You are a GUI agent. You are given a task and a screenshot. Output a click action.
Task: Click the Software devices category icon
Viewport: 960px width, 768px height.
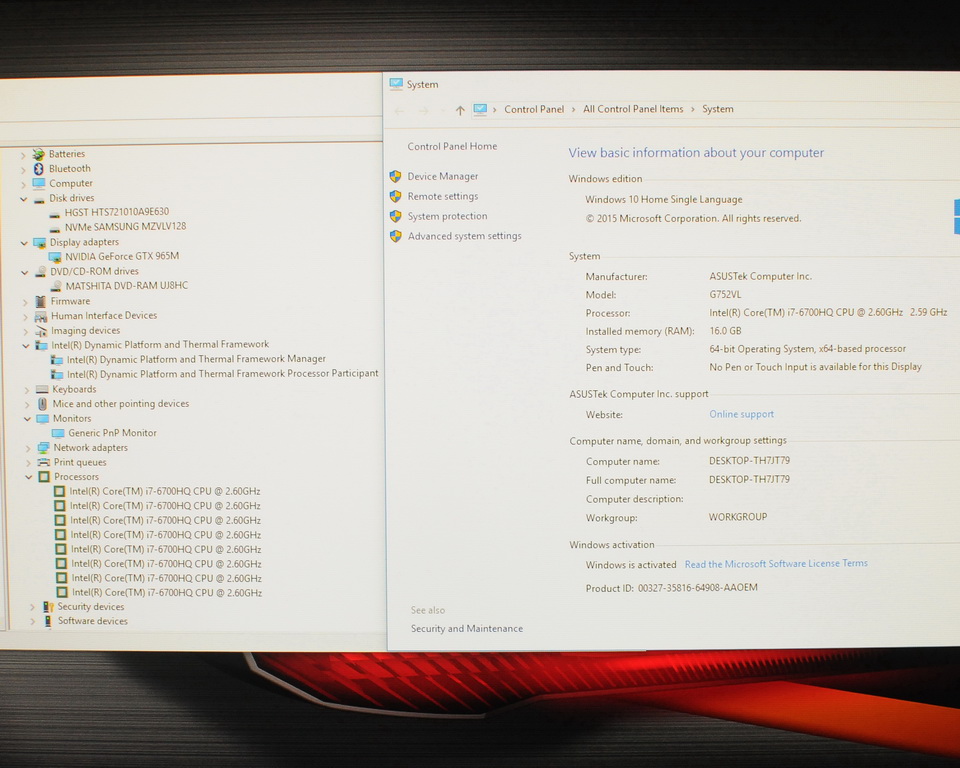(48, 621)
